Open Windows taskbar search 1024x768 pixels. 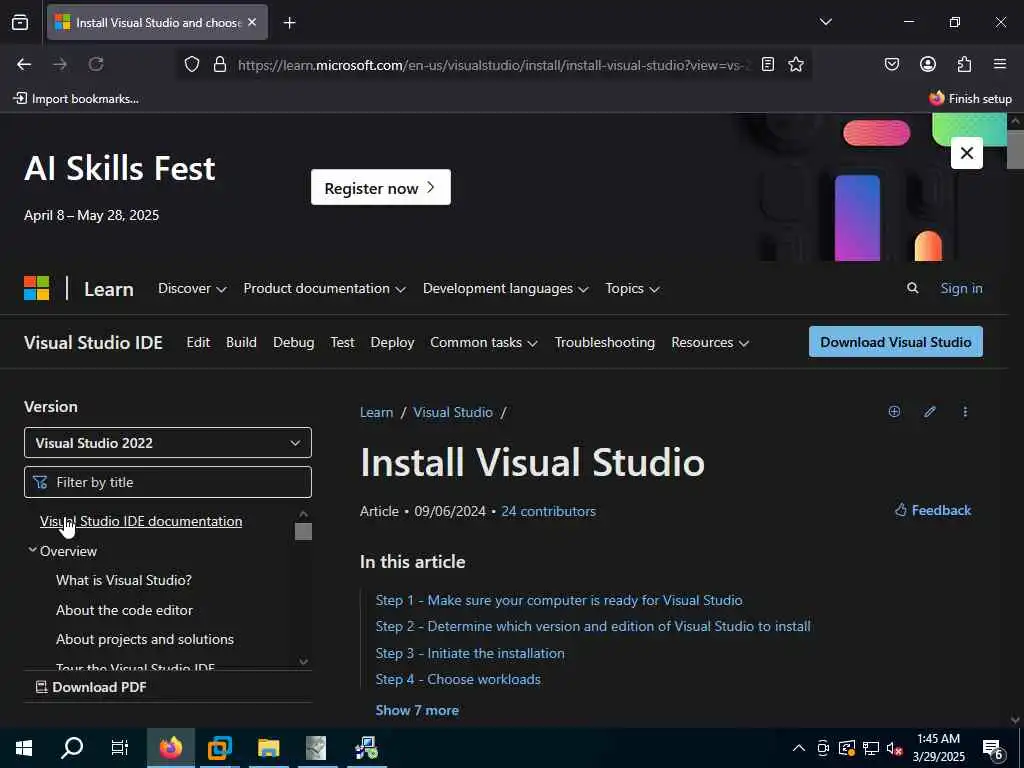pyautogui.click(x=72, y=748)
